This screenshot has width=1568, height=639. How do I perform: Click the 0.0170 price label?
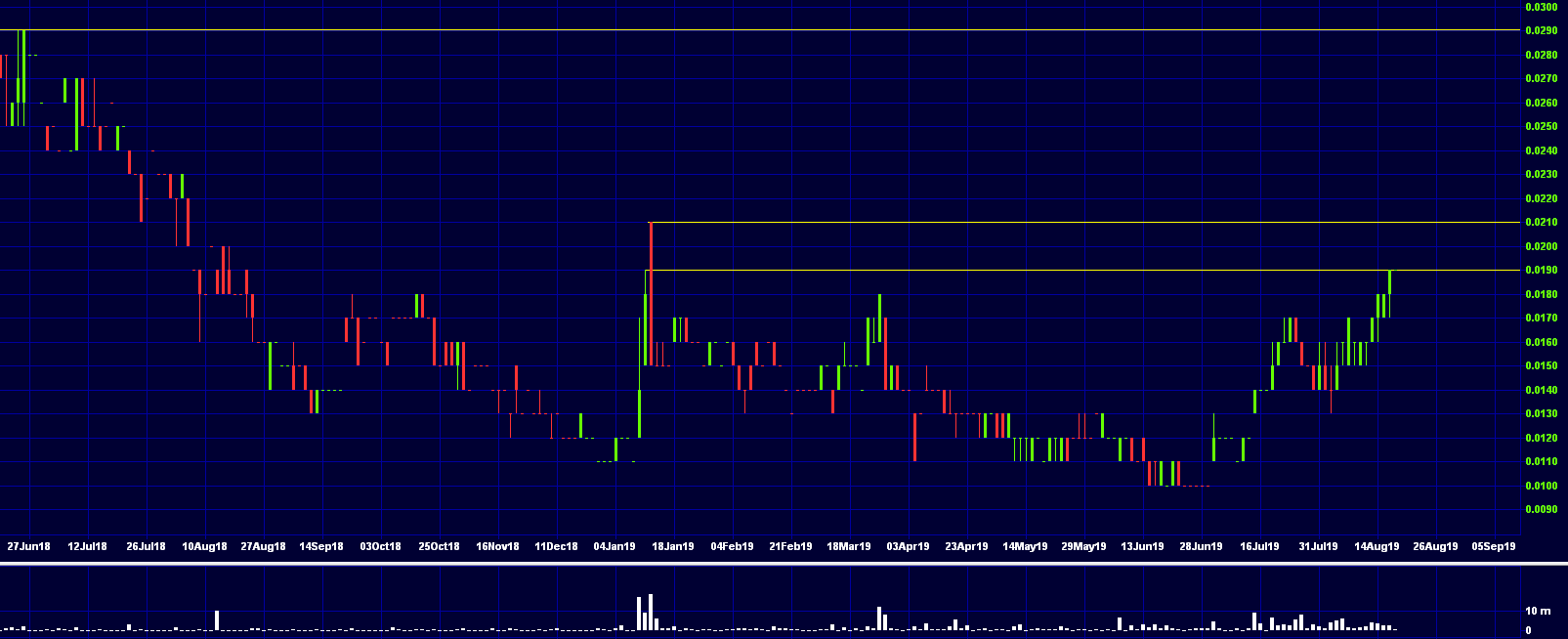click(1541, 318)
